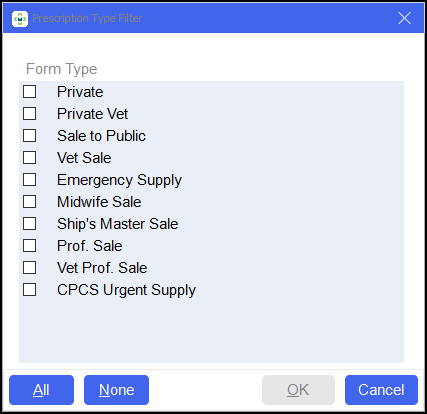Enable the Prof. Sale checkbox

29,246
